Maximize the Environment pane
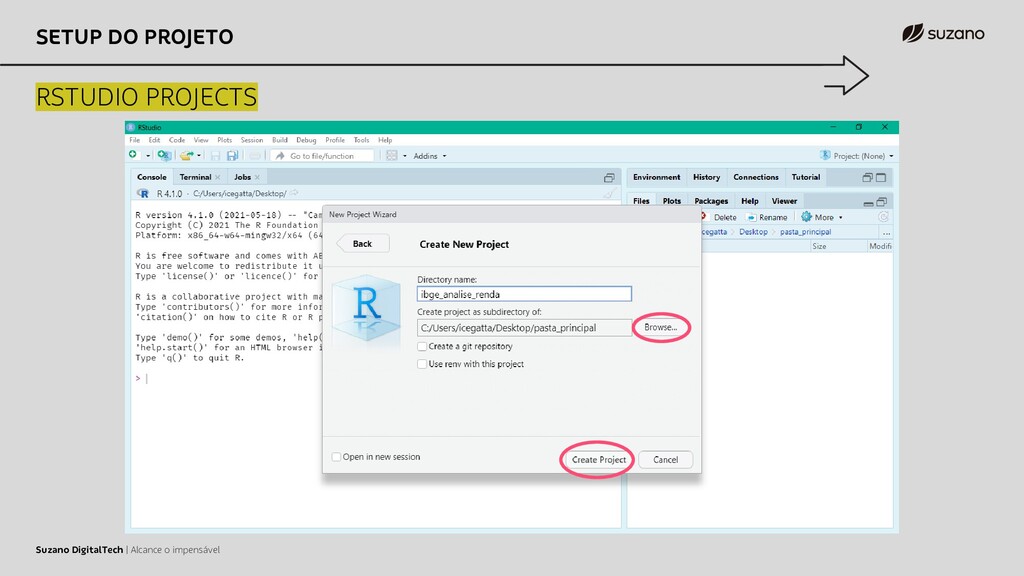The image size is (1024, 576). 881,178
